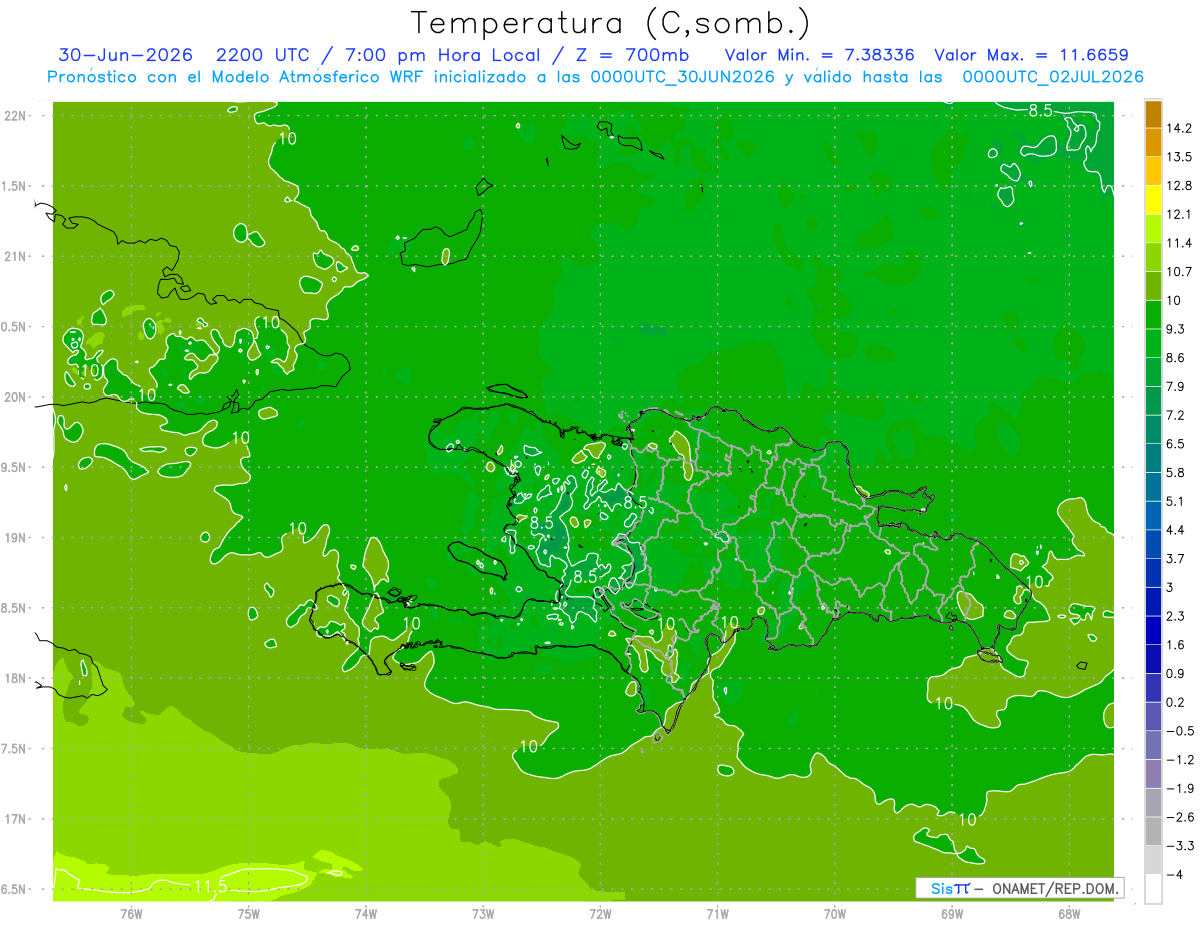
Task: Click the '0.2' colorbar value
Action: [x=1176, y=702]
